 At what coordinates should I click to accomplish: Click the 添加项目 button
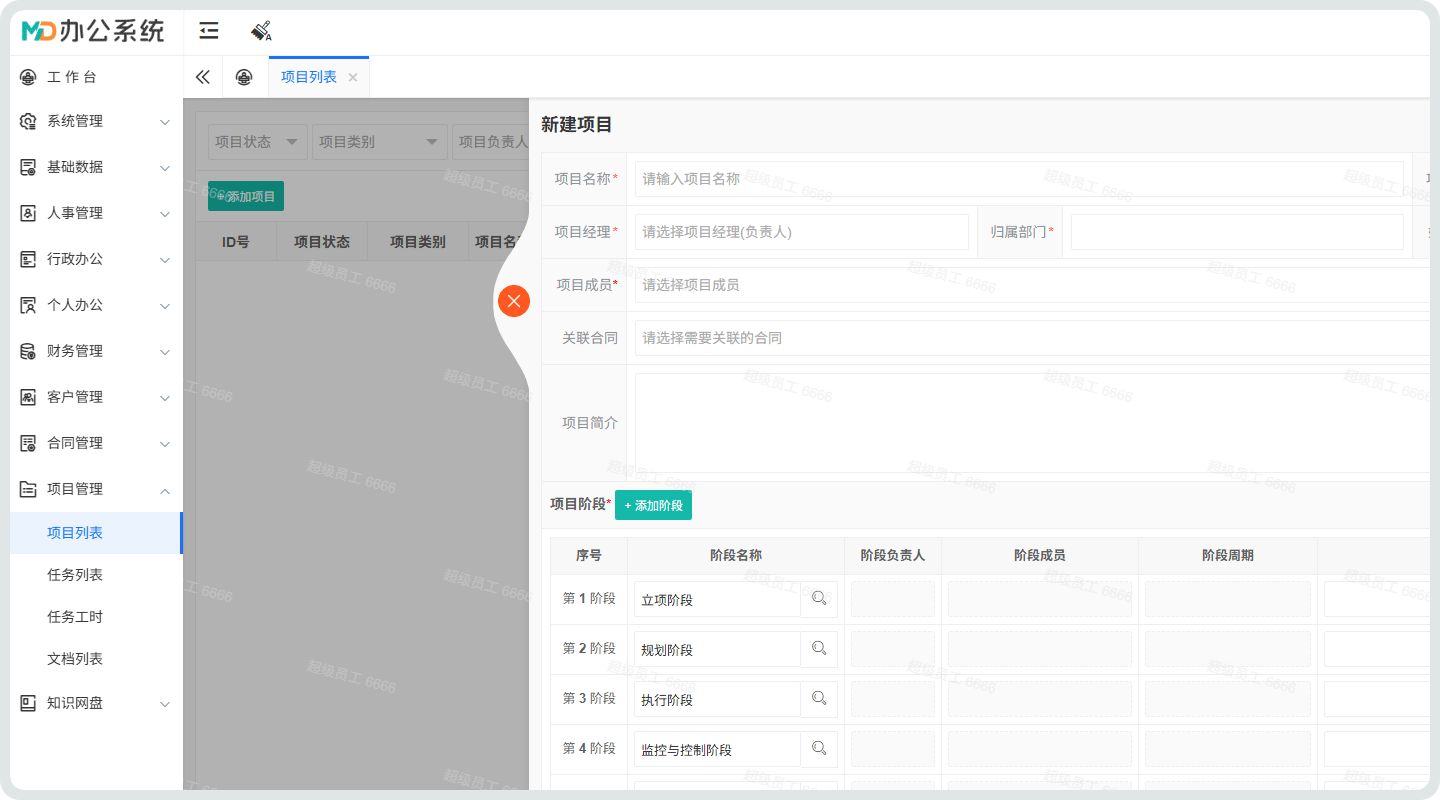246,197
